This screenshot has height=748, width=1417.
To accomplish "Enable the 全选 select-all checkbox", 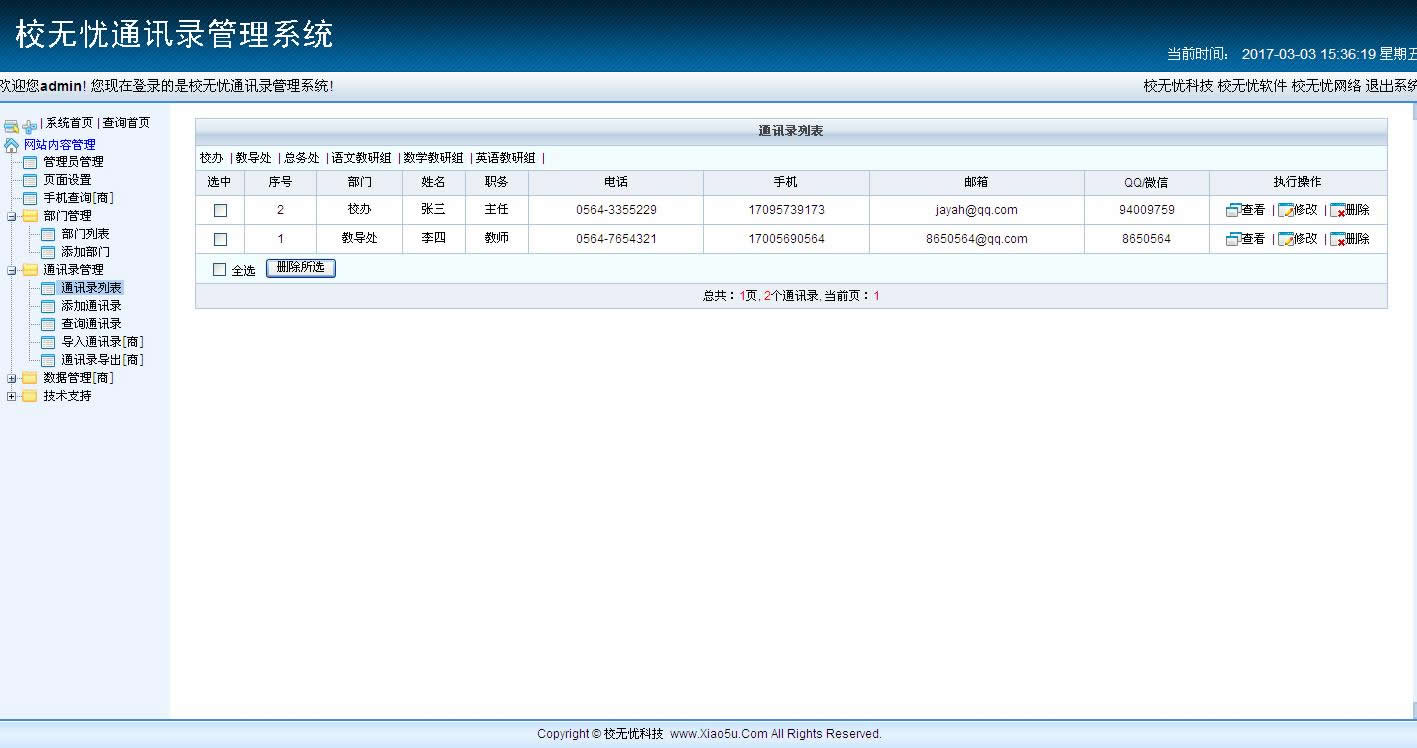I will coord(220,269).
